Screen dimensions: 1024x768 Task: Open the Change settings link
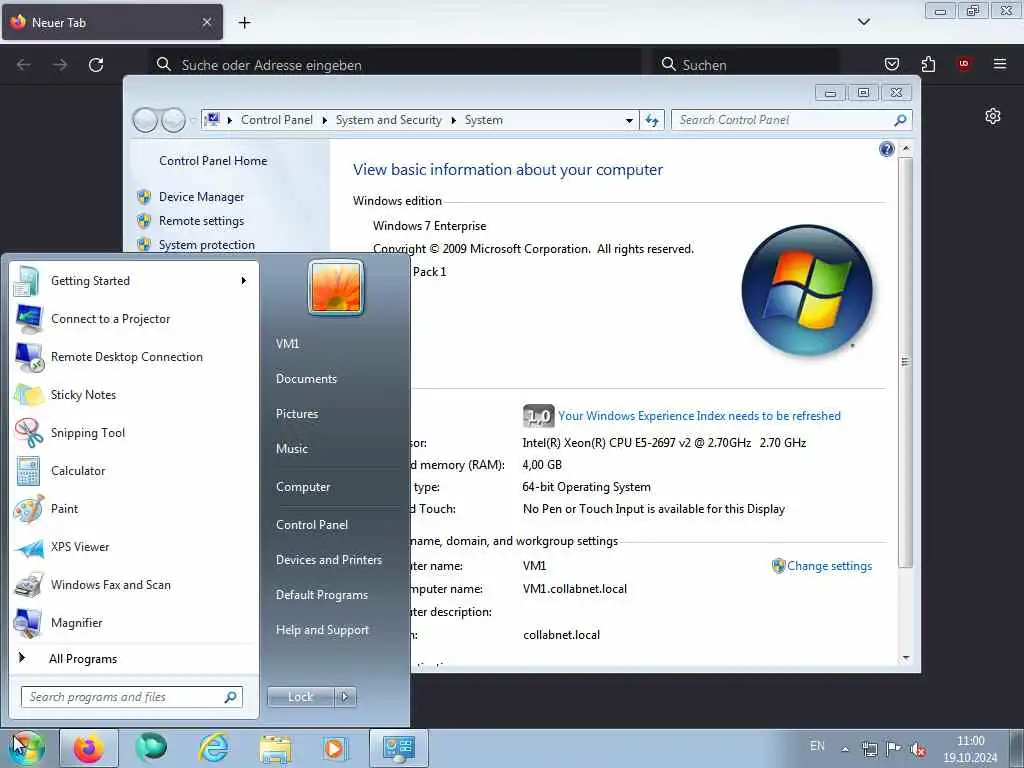[829, 566]
